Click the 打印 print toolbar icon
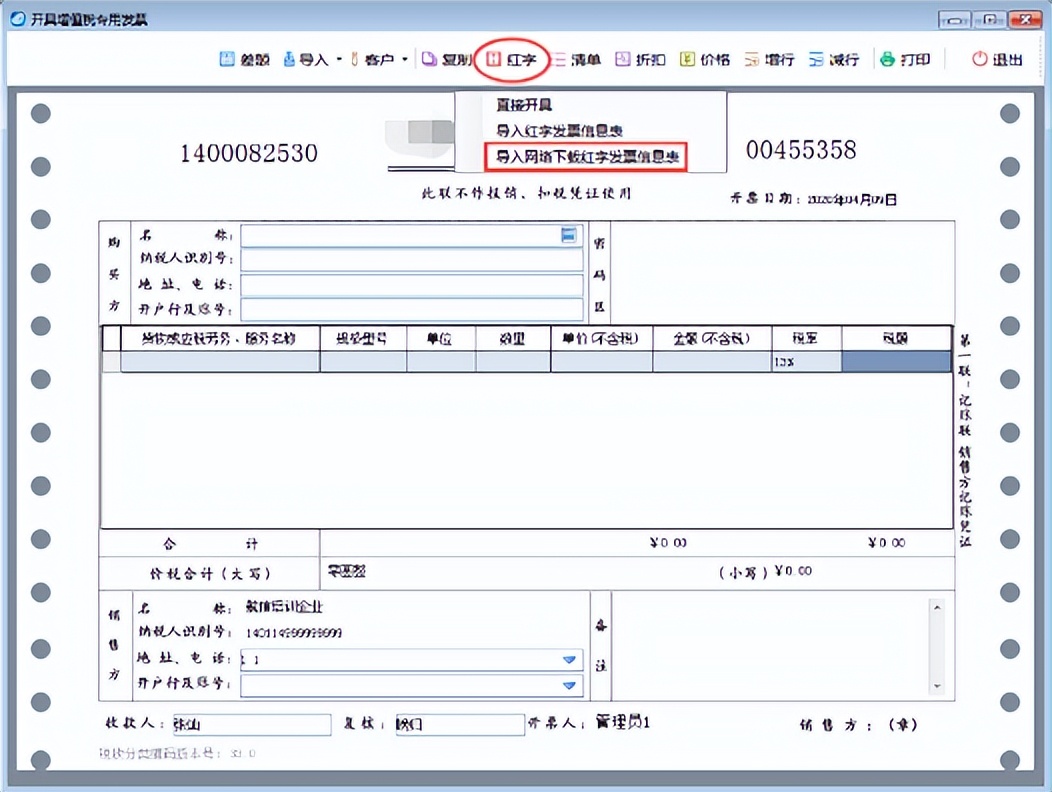 (x=910, y=59)
